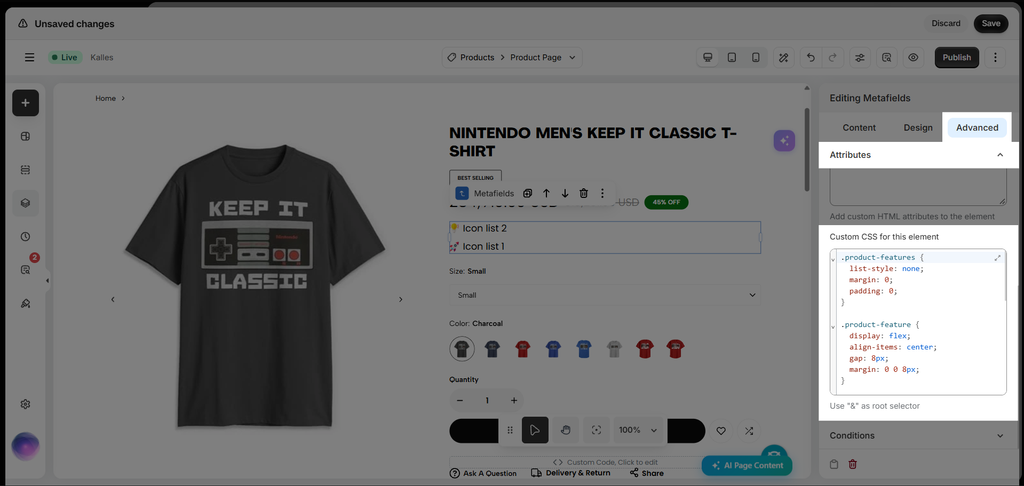Show next product image in carousel
The width and height of the screenshot is (1024, 486).
(400, 299)
